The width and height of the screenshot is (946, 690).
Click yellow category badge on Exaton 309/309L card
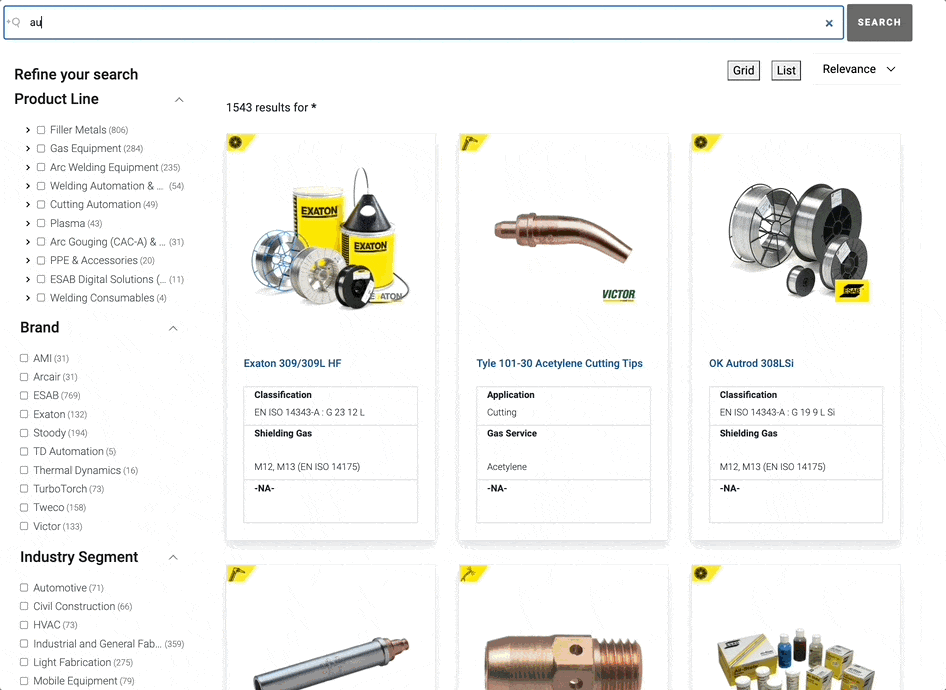click(237, 143)
